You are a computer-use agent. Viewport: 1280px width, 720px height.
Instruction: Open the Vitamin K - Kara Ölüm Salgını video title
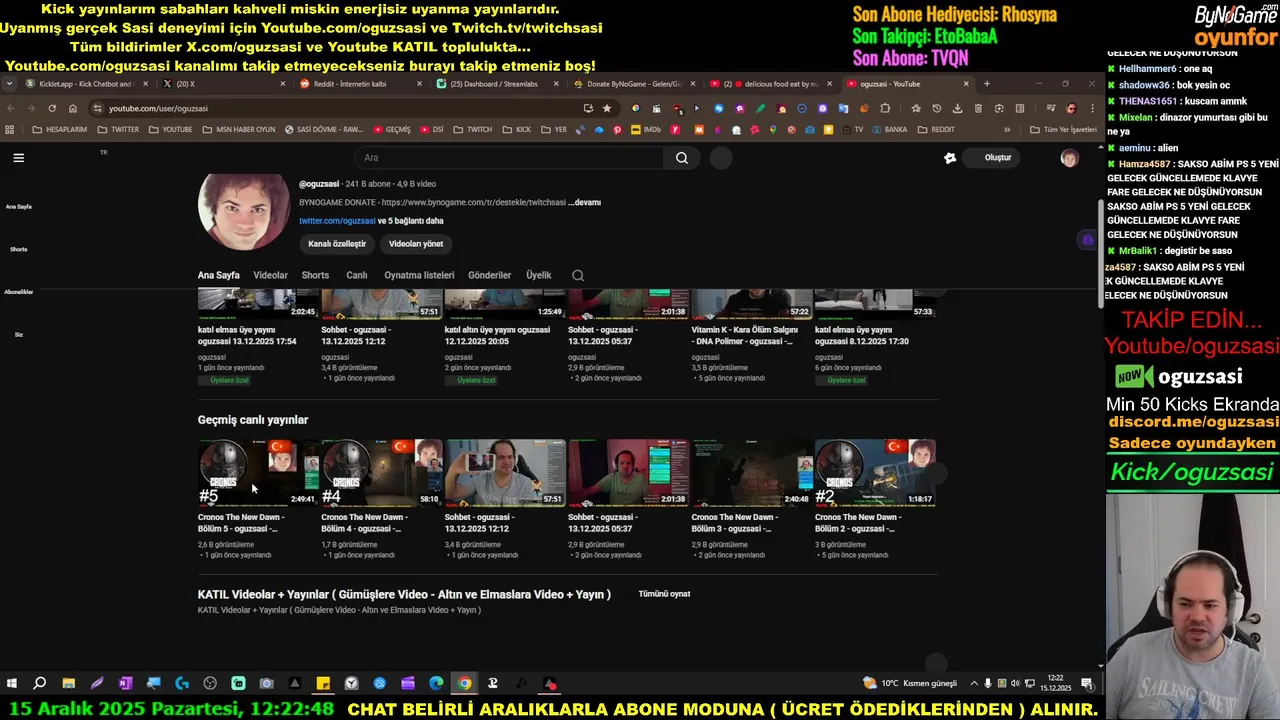click(745, 335)
